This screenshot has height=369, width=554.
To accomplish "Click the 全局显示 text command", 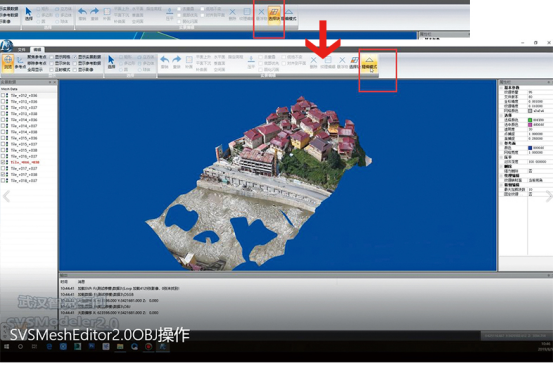I will 35,70.
